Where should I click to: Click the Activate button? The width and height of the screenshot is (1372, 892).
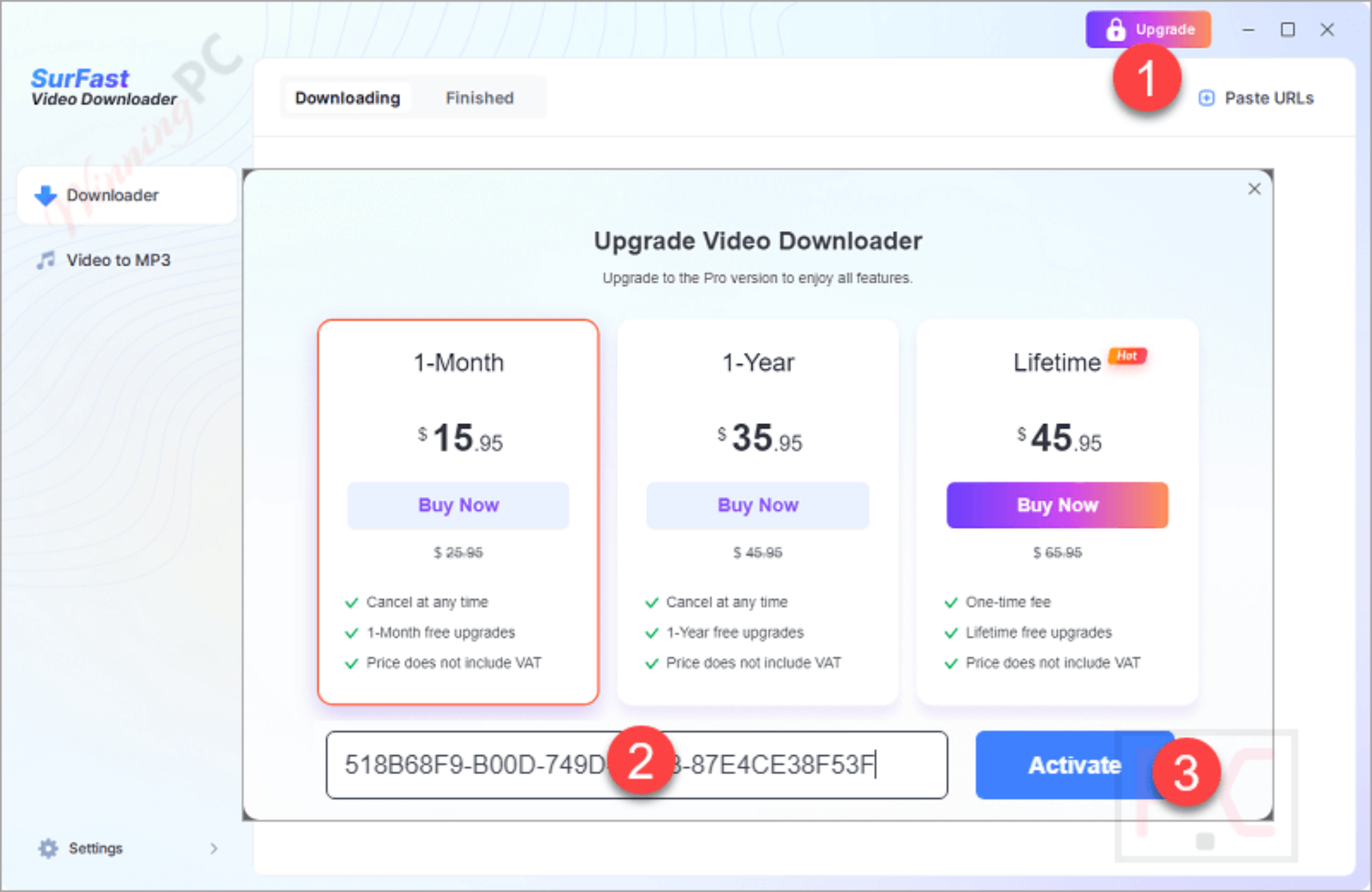tap(1075, 765)
